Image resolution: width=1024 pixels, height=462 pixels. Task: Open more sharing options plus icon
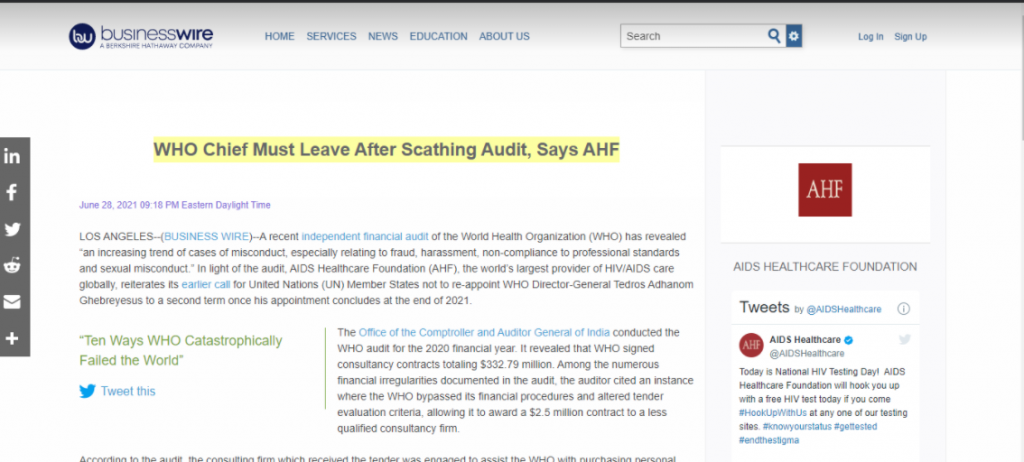click(12, 338)
